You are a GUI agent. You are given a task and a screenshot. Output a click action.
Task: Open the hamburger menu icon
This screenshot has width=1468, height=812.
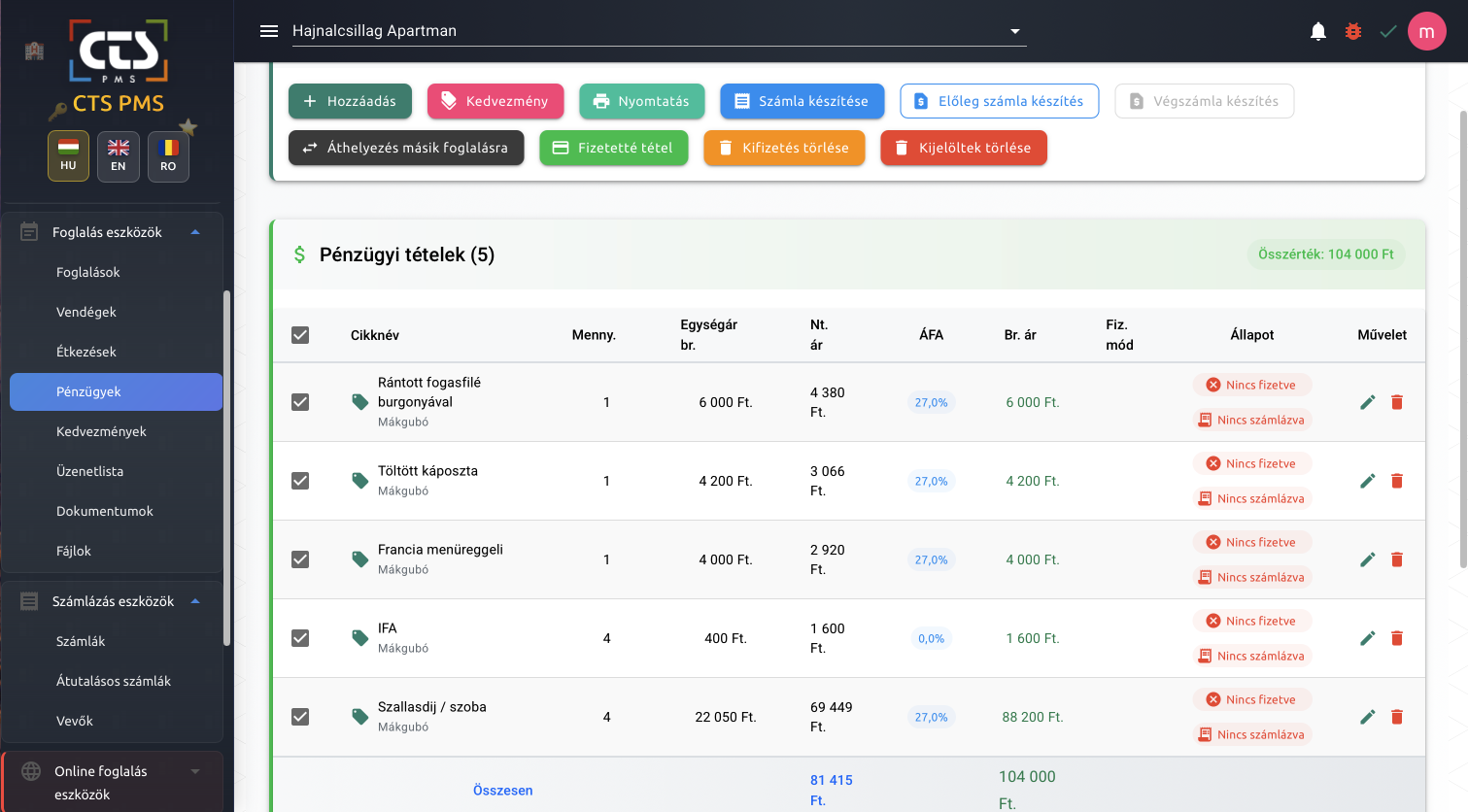(269, 31)
